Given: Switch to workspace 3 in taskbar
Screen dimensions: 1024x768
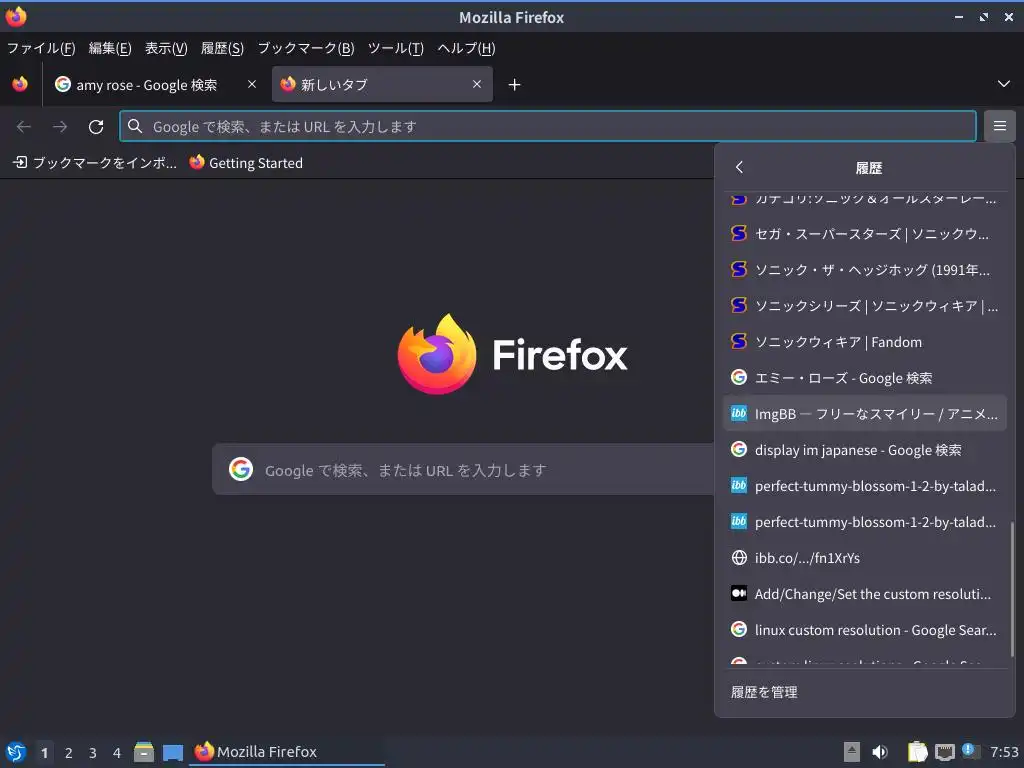Looking at the screenshot, I should coord(93,753).
